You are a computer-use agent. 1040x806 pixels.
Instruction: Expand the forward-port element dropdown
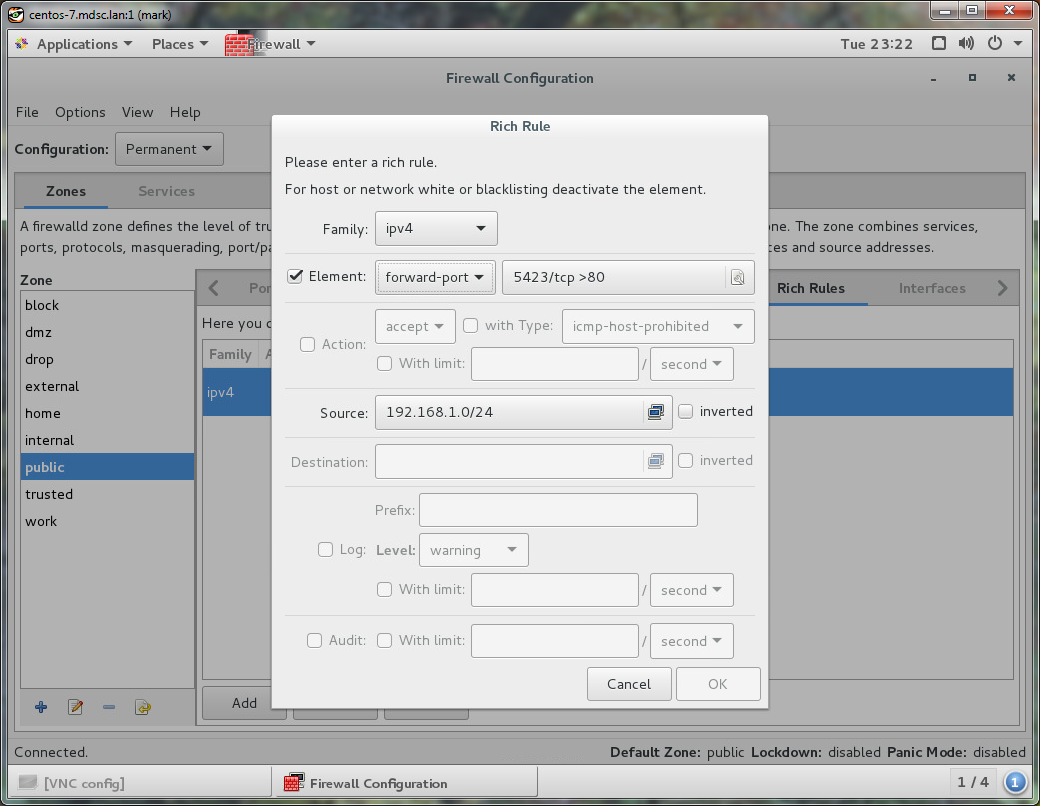click(435, 277)
